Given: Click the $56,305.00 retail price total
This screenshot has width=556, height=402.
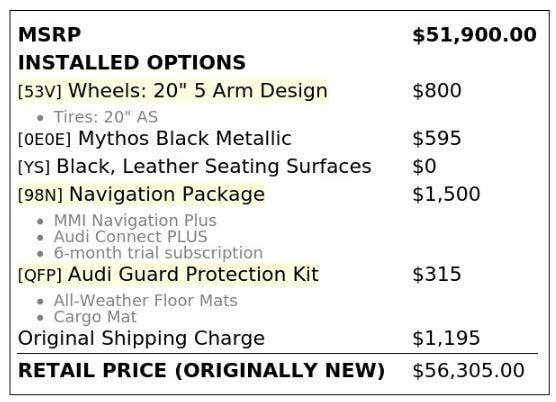Looking at the screenshot, I should coord(468,370).
